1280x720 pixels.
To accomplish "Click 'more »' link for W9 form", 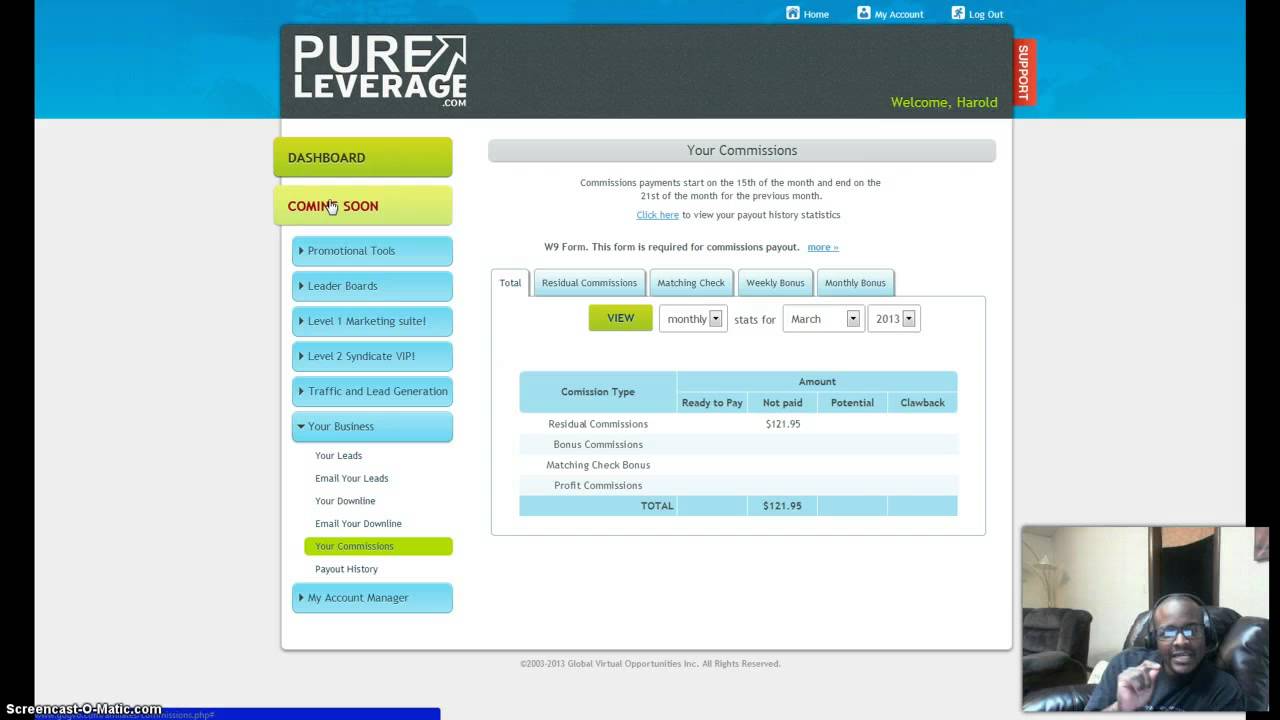I will coord(823,247).
